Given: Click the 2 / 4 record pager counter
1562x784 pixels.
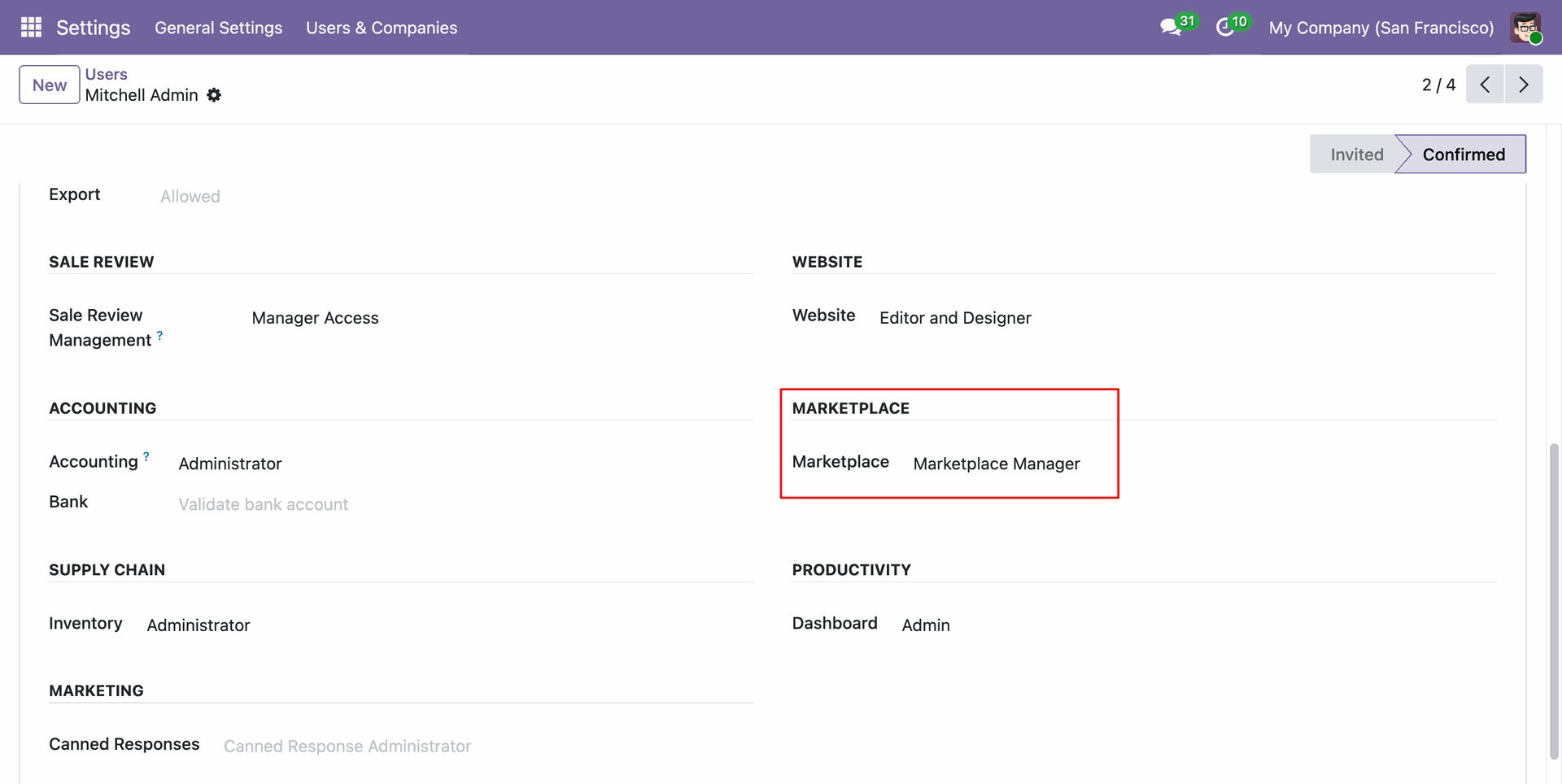Looking at the screenshot, I should click(1438, 85).
